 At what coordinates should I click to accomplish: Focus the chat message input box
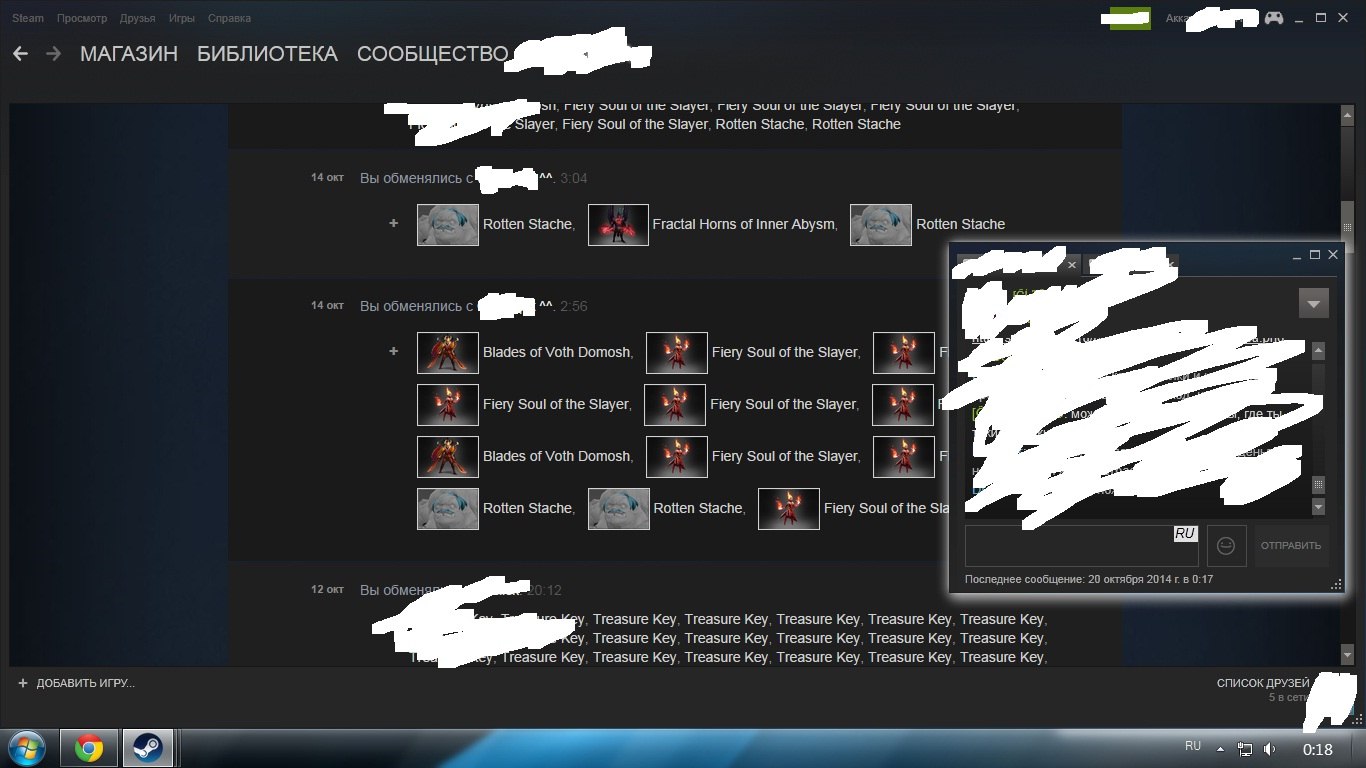[1082, 546]
